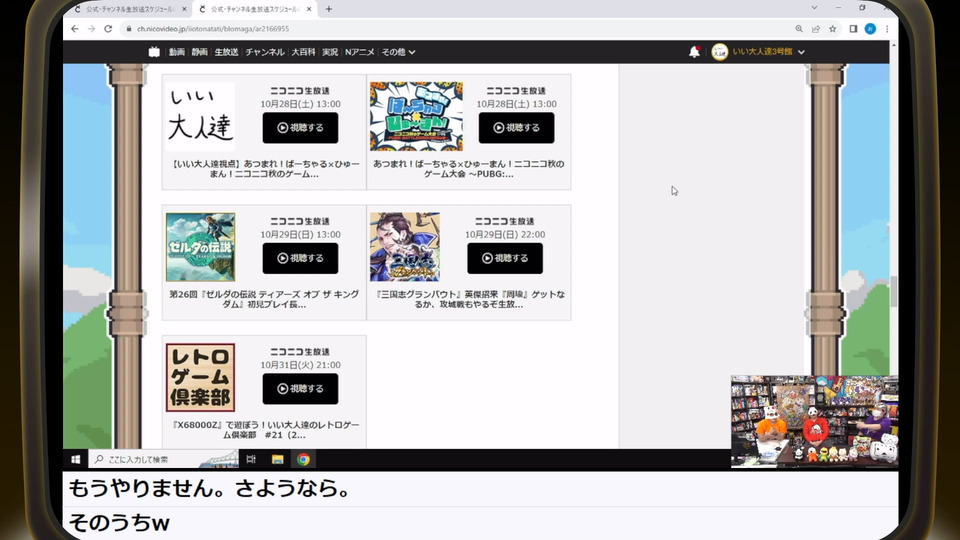
Task: Click the user avatar icon in header
Action: click(x=719, y=52)
